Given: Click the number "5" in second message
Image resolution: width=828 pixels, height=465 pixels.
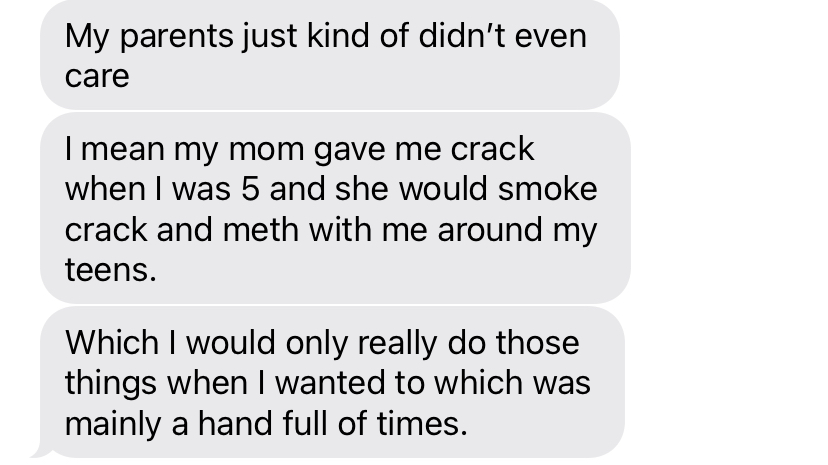Looking at the screenshot, I should pos(250,189).
